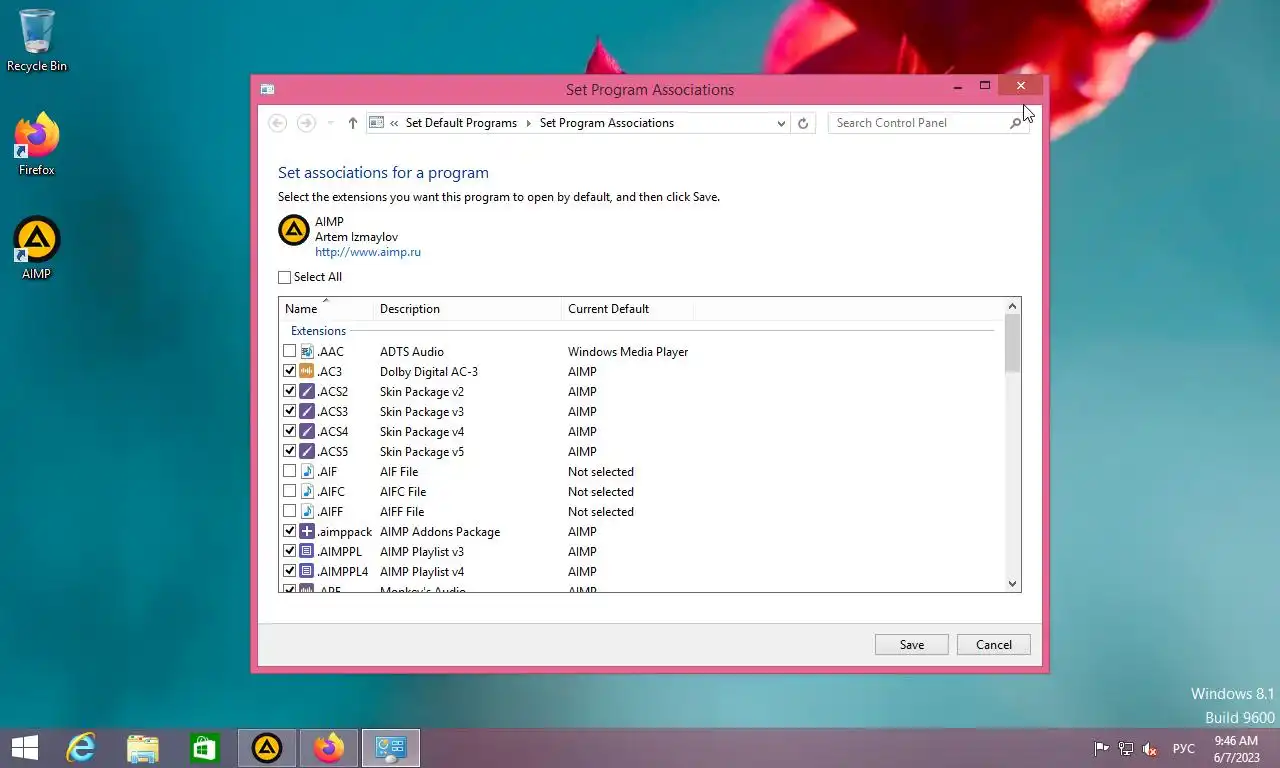Screen dimensions: 1280x768
Task: Click the Save button
Action: point(912,645)
